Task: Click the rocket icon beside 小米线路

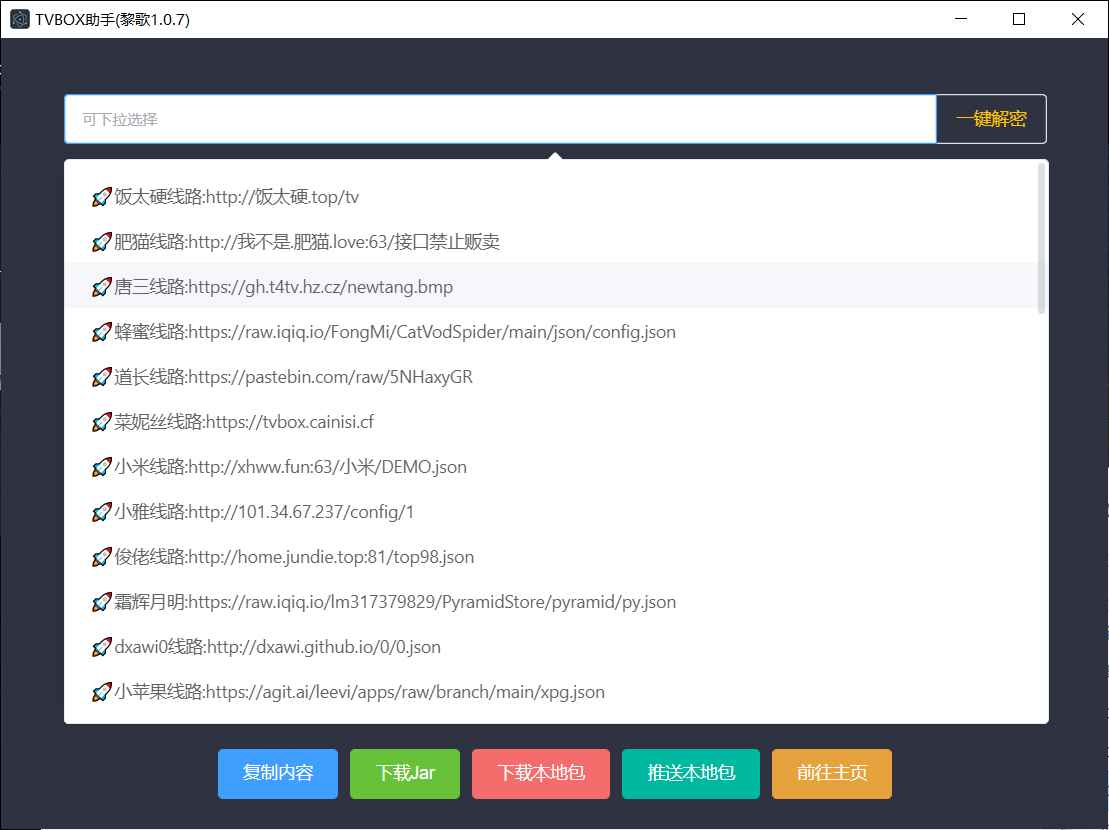Action: 101,466
